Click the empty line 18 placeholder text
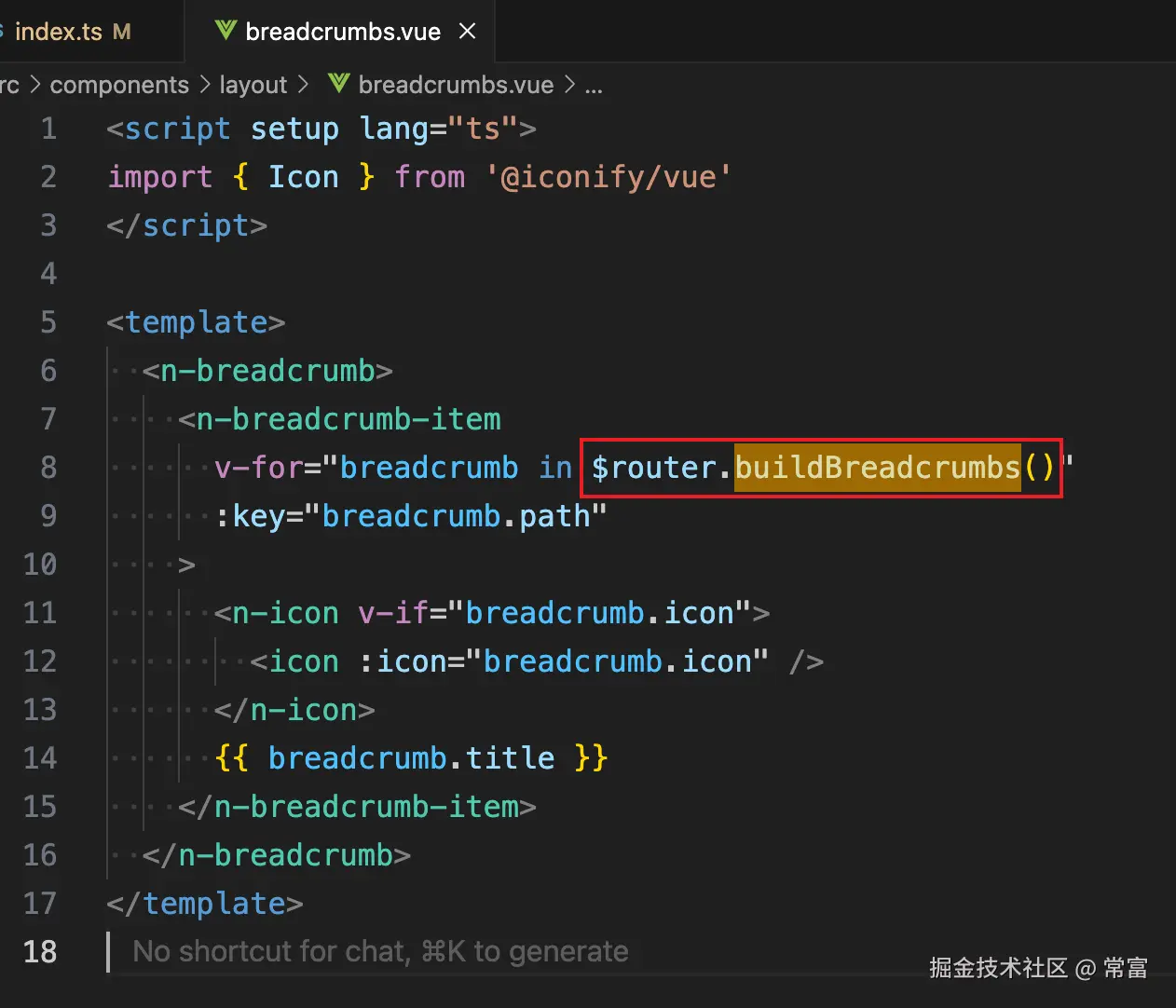 [380, 951]
